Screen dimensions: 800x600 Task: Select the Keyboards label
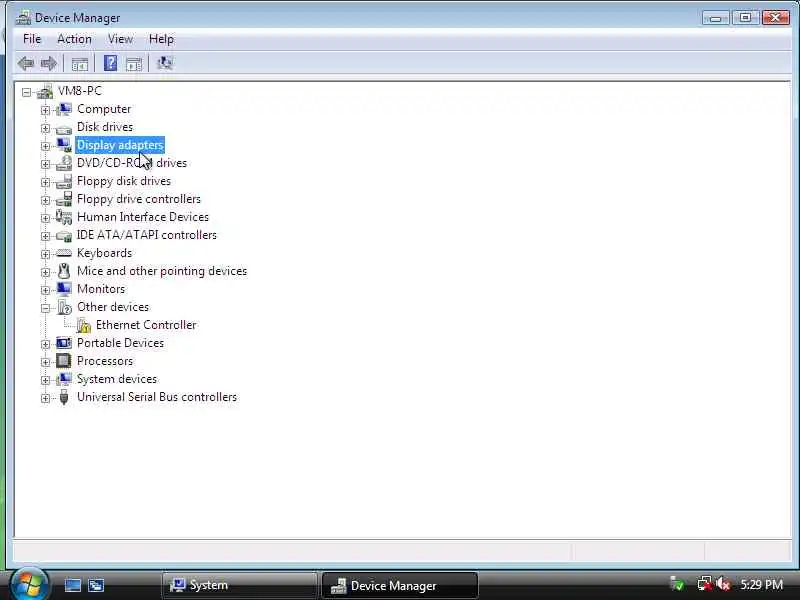coord(105,253)
